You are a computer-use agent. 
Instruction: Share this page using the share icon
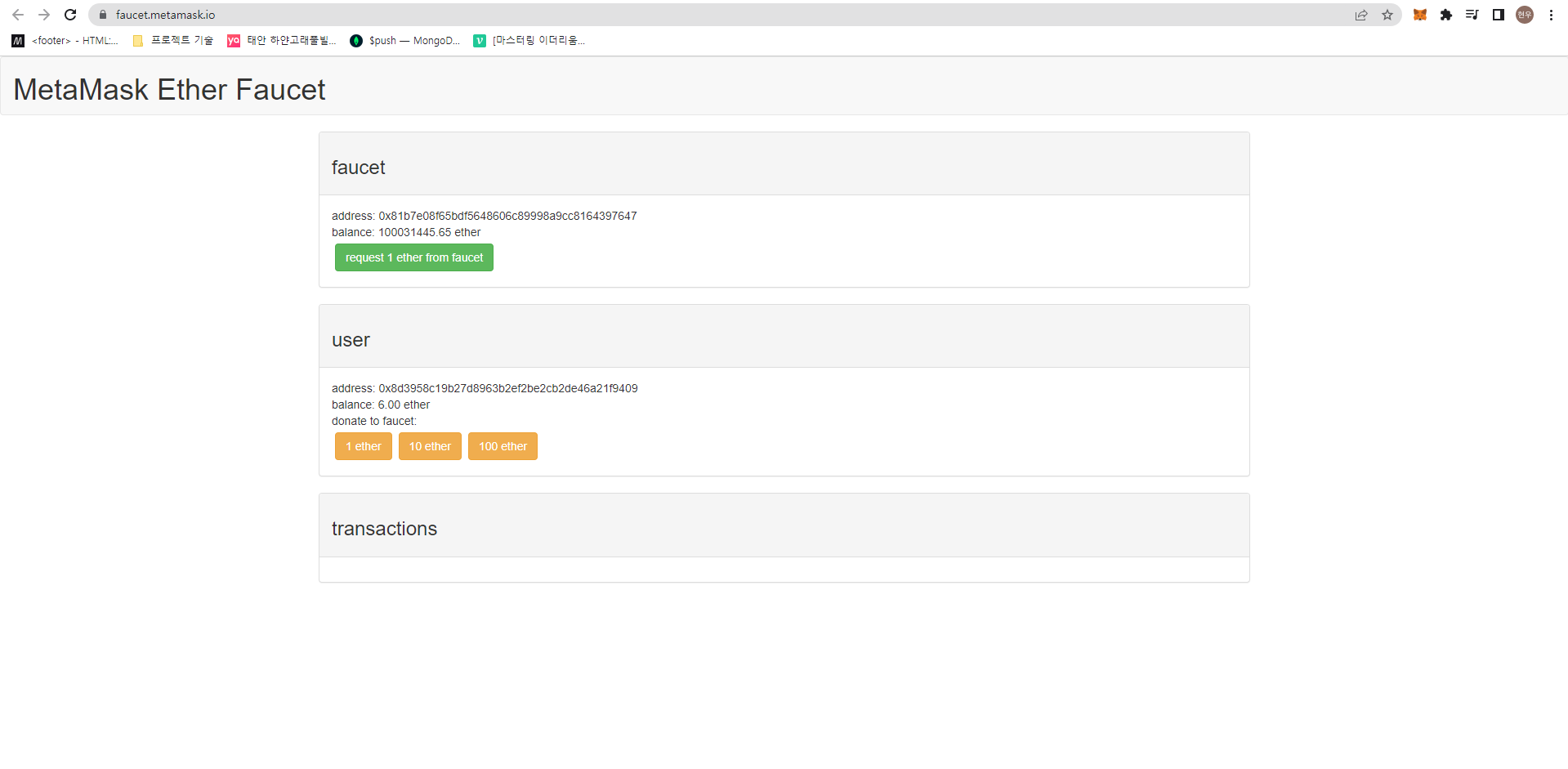click(1361, 15)
